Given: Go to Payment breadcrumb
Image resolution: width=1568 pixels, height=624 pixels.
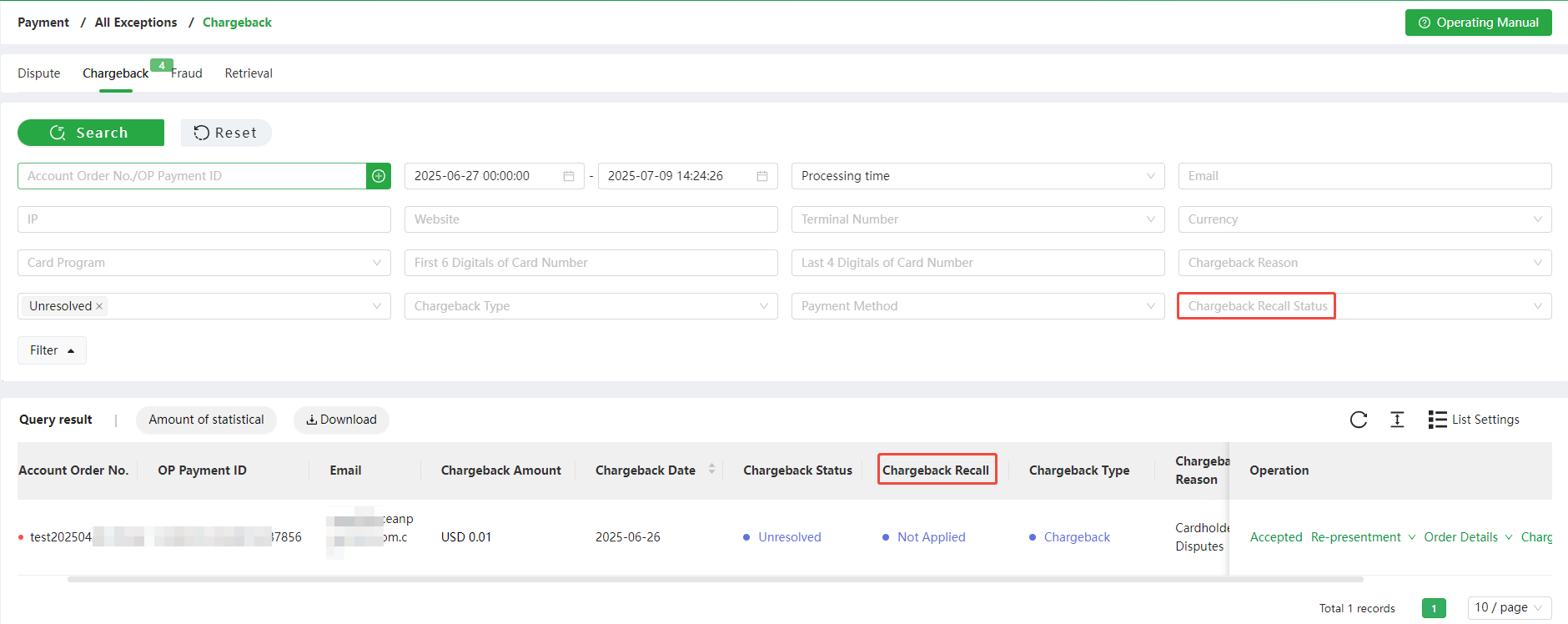Looking at the screenshot, I should 43,23.
